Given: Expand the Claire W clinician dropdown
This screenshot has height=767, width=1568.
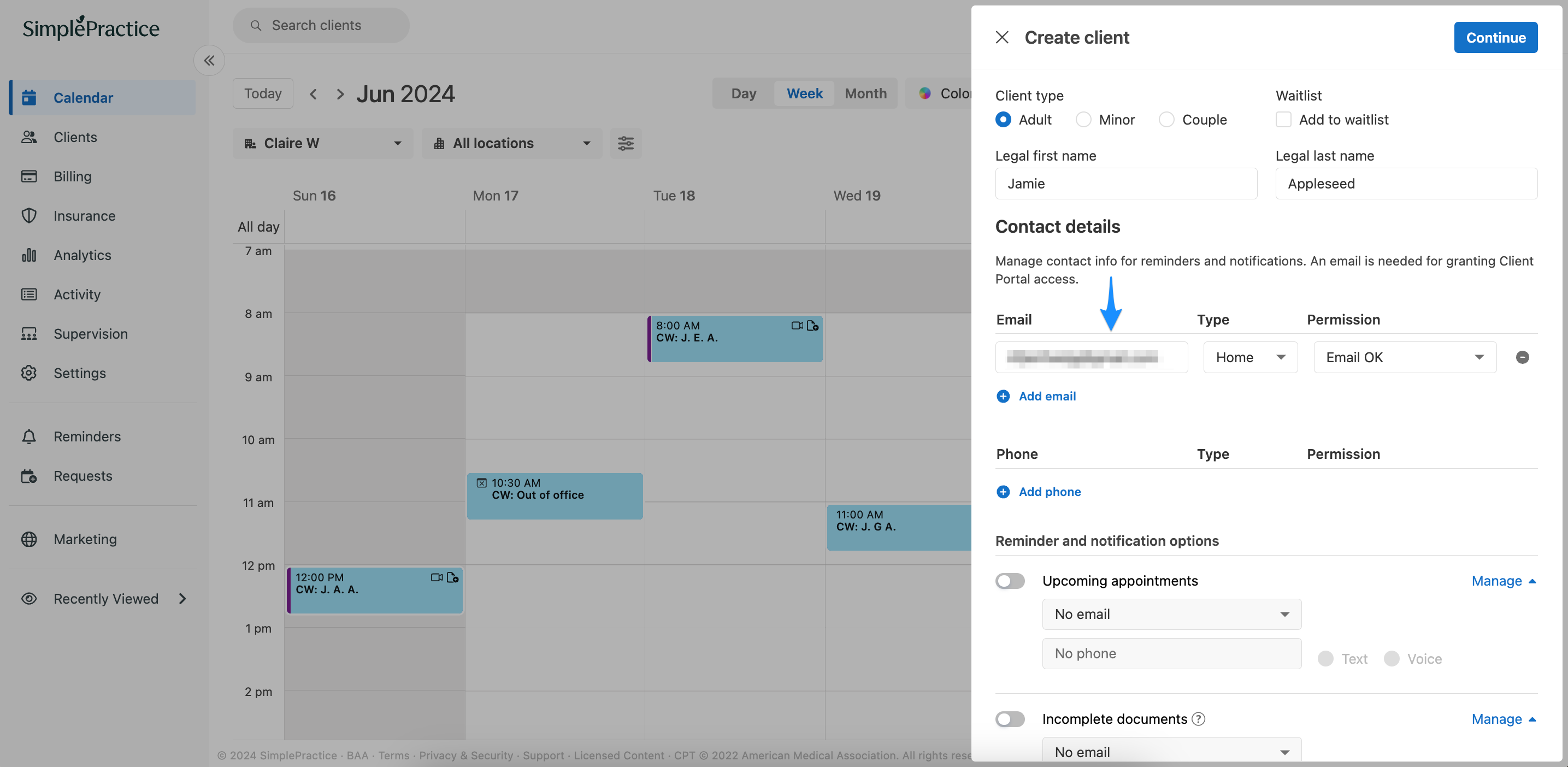Looking at the screenshot, I should click(x=322, y=144).
